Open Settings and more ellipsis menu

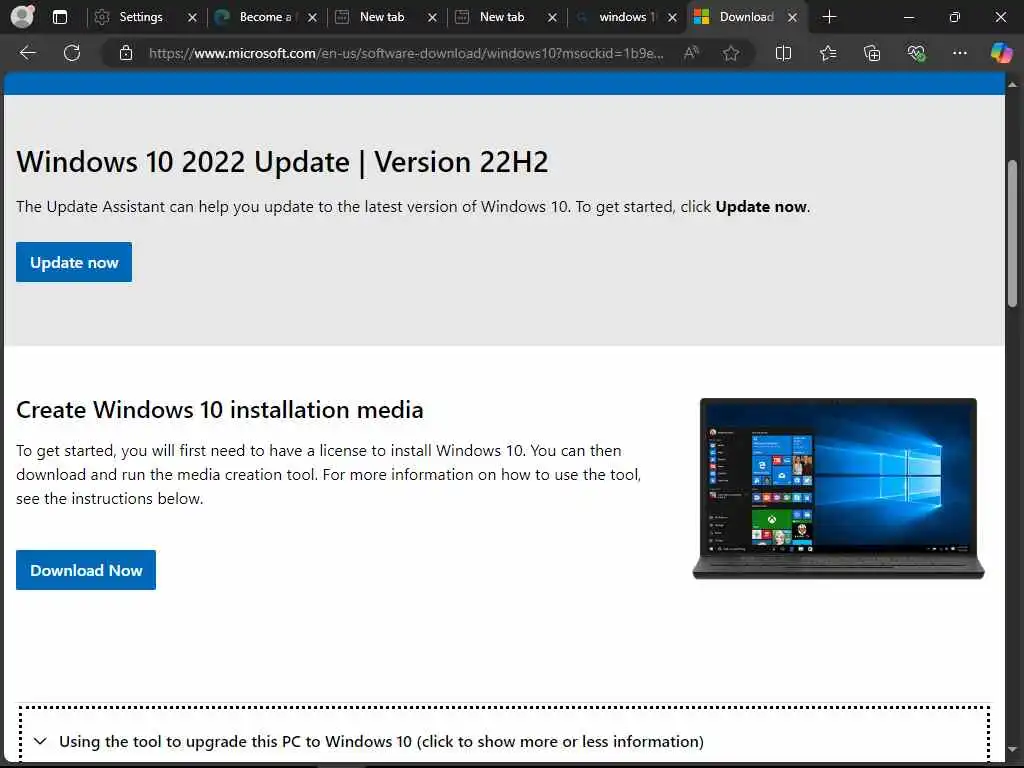[959, 53]
